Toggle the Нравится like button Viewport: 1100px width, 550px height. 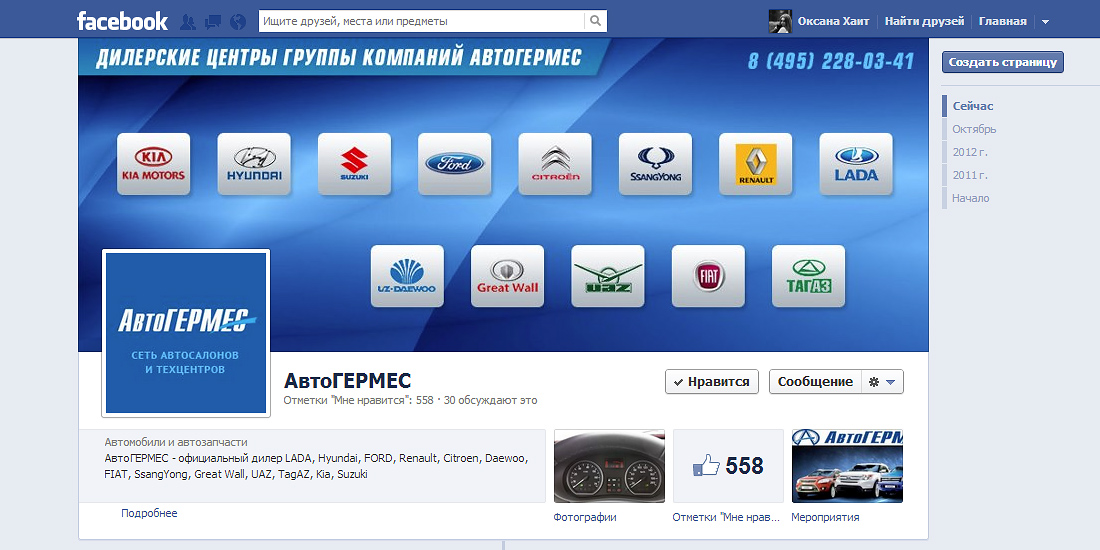click(711, 382)
